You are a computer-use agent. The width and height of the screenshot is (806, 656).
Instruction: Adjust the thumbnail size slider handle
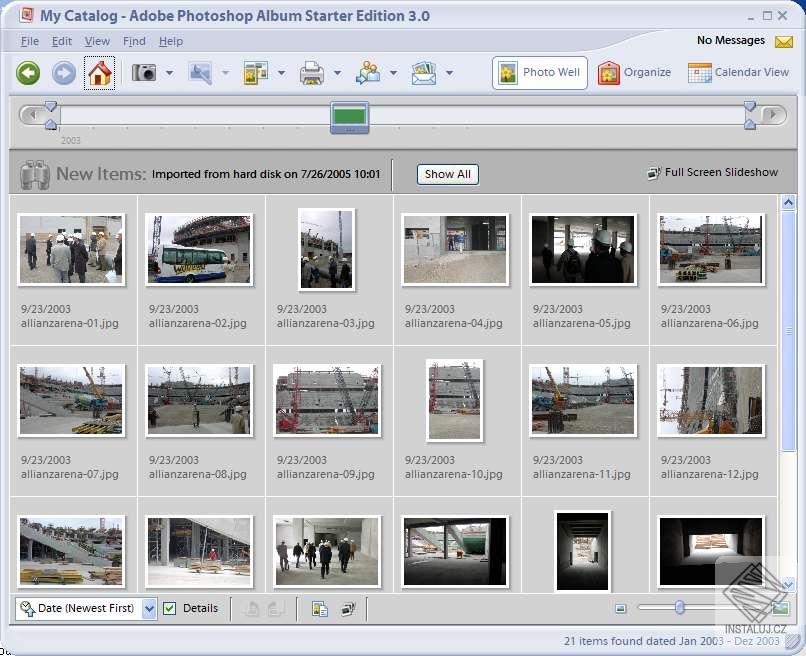pyautogui.click(x=680, y=608)
